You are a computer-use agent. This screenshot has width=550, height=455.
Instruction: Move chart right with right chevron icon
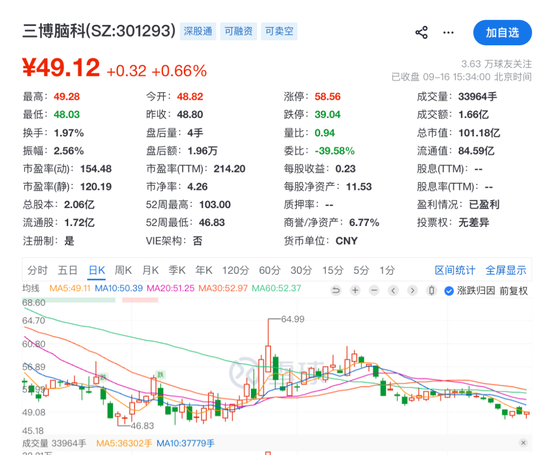(412, 290)
